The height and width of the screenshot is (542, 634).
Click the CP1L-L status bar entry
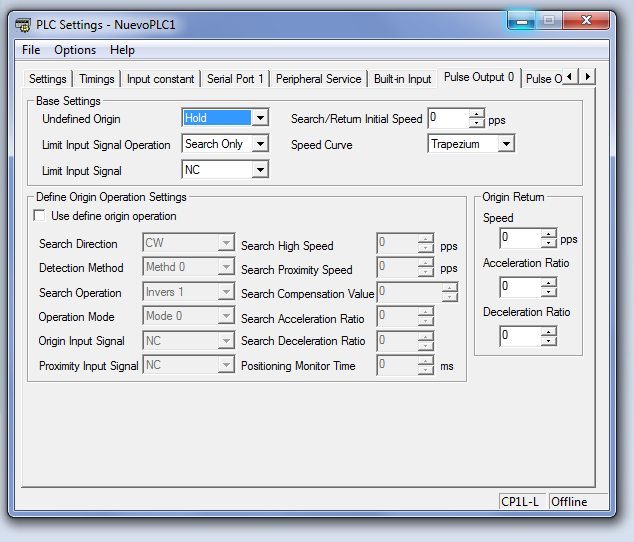(x=522, y=502)
